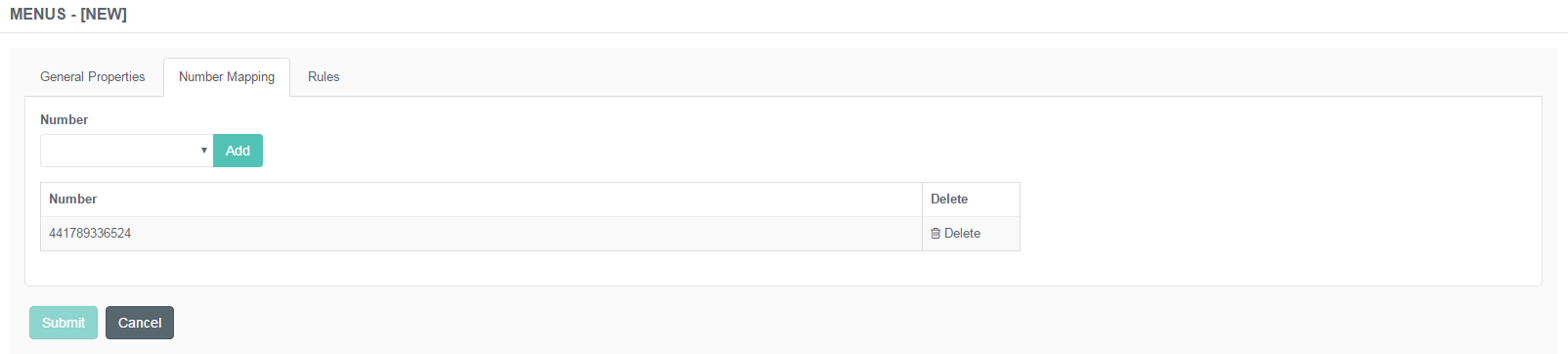Click the teal Add button
This screenshot has height=354, width=1568.
coord(238,151)
